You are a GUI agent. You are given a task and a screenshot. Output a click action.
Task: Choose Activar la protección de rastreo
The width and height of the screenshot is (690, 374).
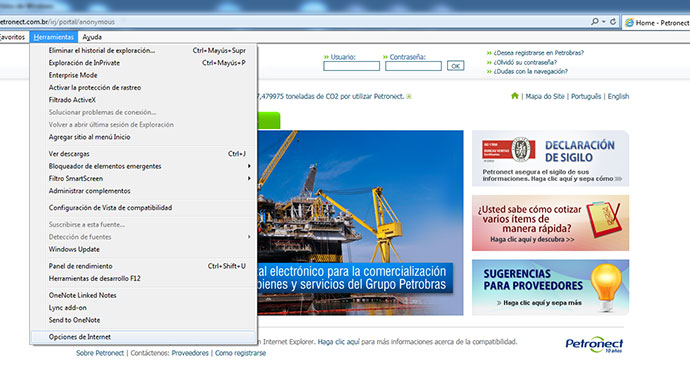pyautogui.click(x=143, y=88)
